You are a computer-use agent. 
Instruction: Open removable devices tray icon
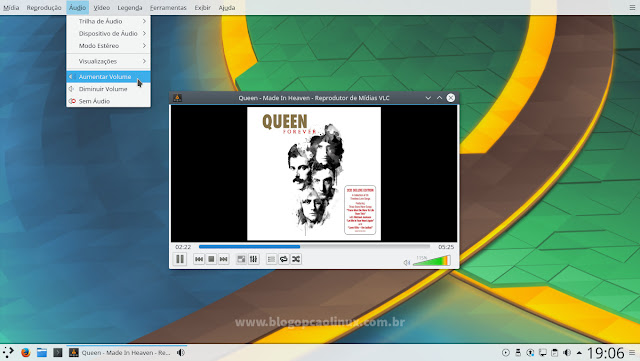pos(518,352)
